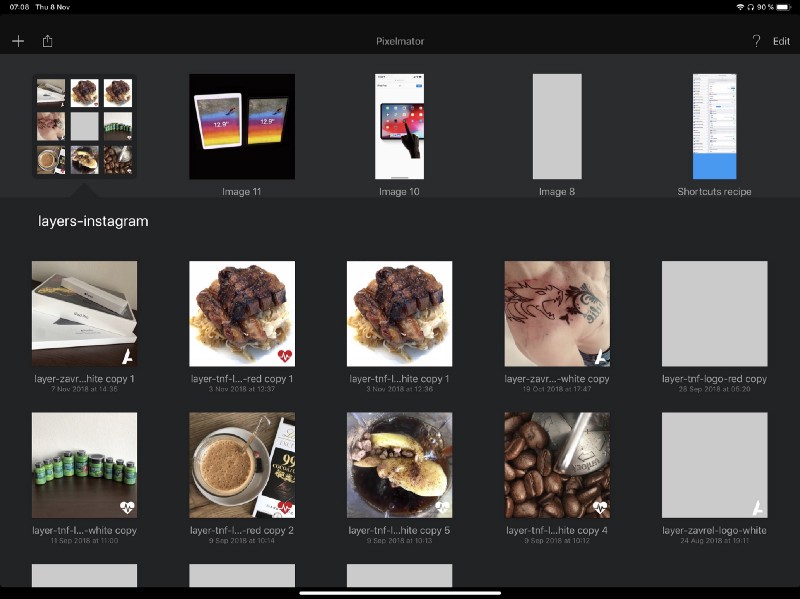
Task: Select the layer-tnf-l...hite copy 4 filename
Action: (x=557, y=531)
